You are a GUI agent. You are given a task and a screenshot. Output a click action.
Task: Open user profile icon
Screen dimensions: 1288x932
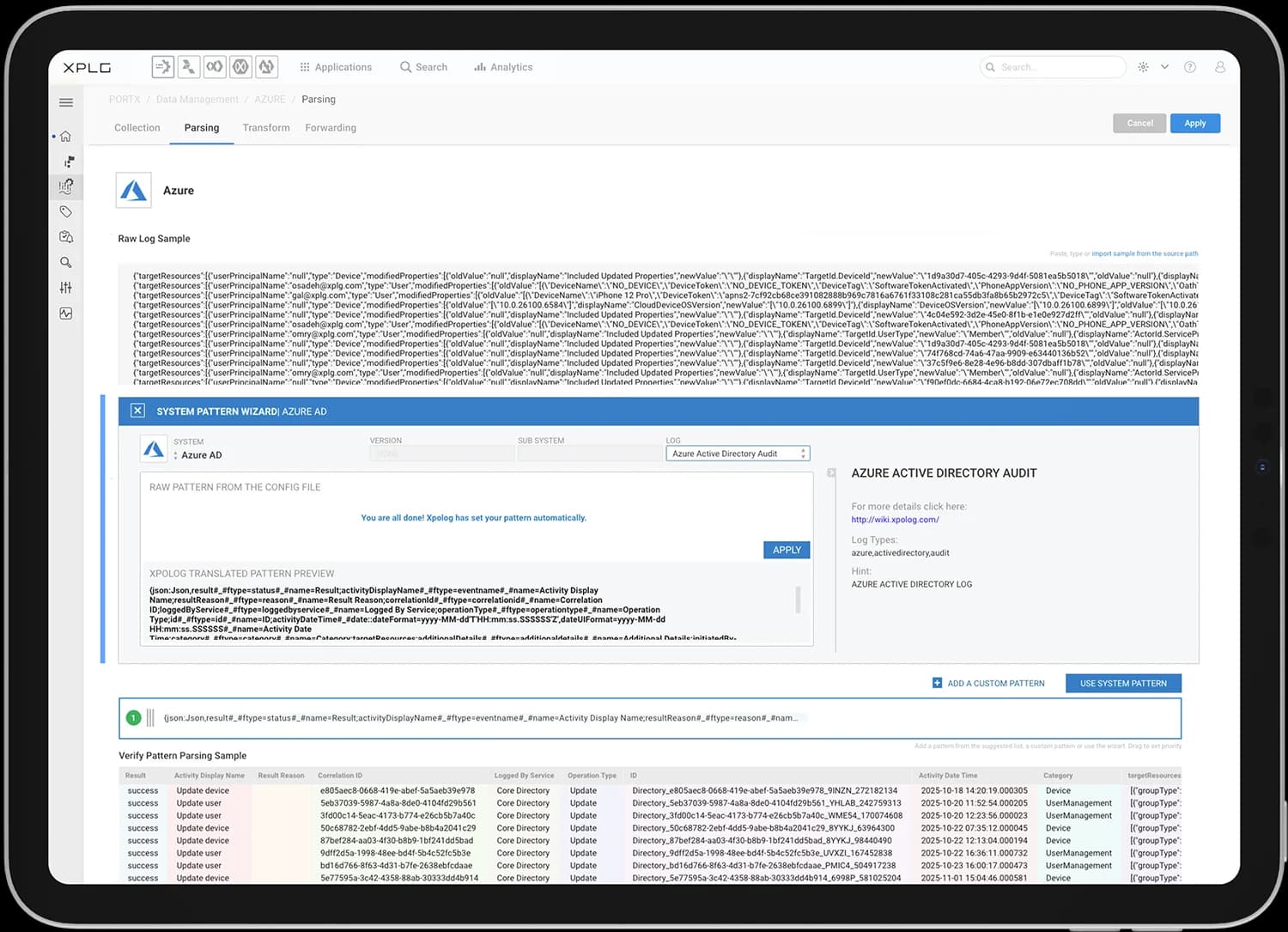[1219, 67]
